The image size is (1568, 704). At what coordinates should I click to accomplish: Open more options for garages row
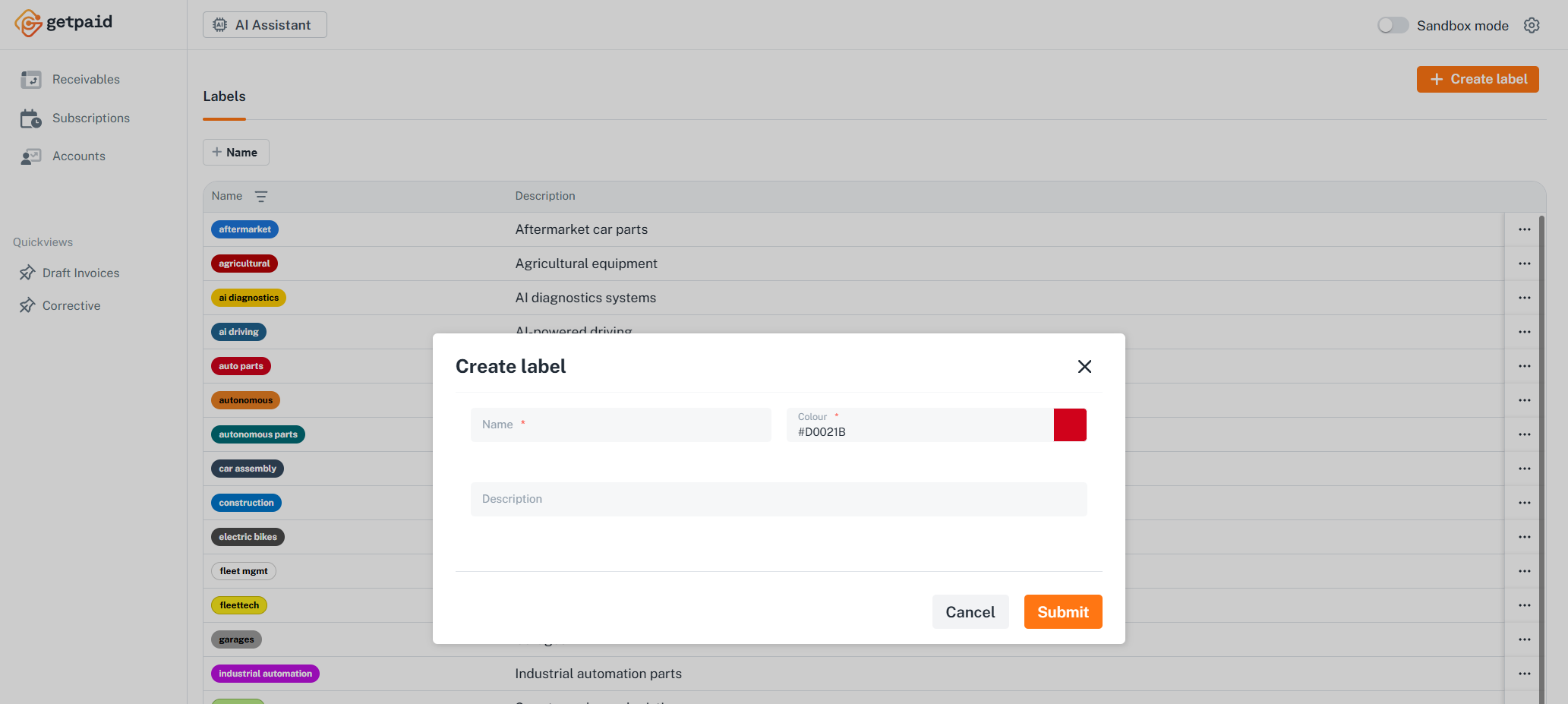point(1524,639)
